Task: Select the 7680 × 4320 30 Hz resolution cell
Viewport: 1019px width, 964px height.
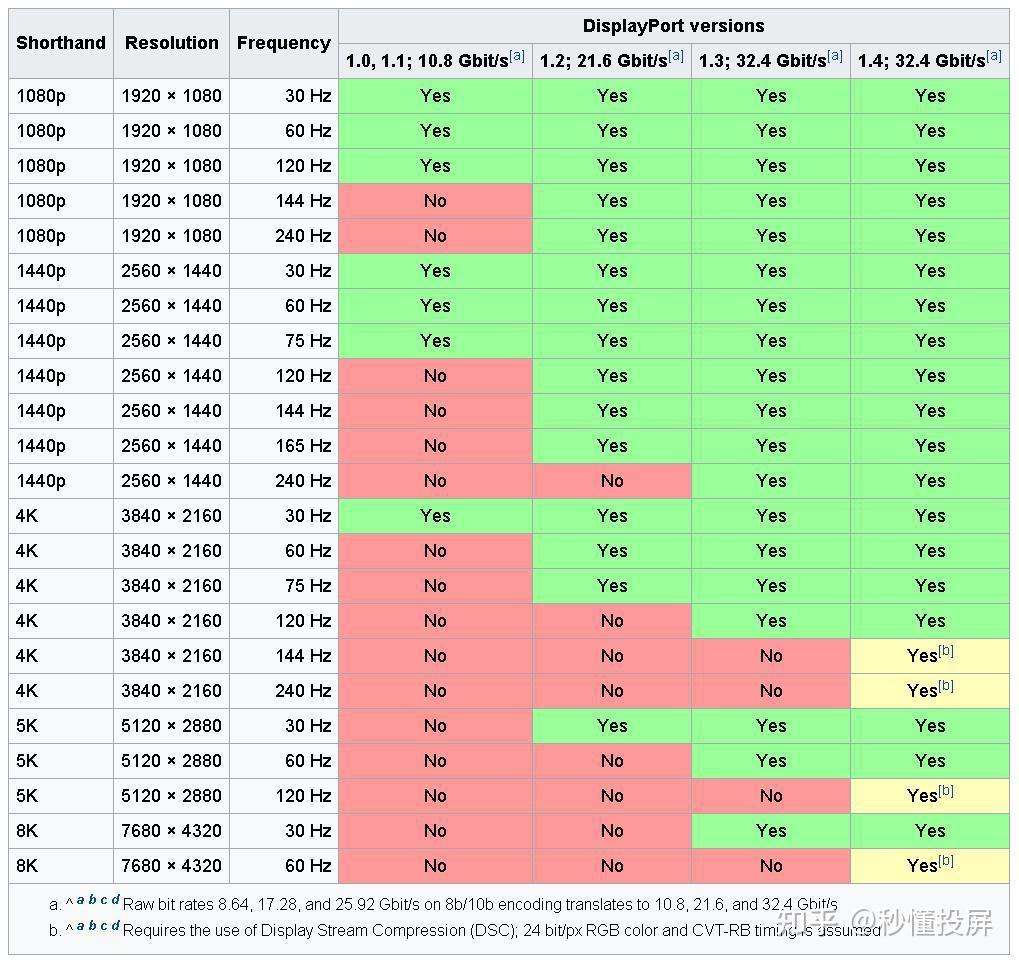Action: coord(172,831)
